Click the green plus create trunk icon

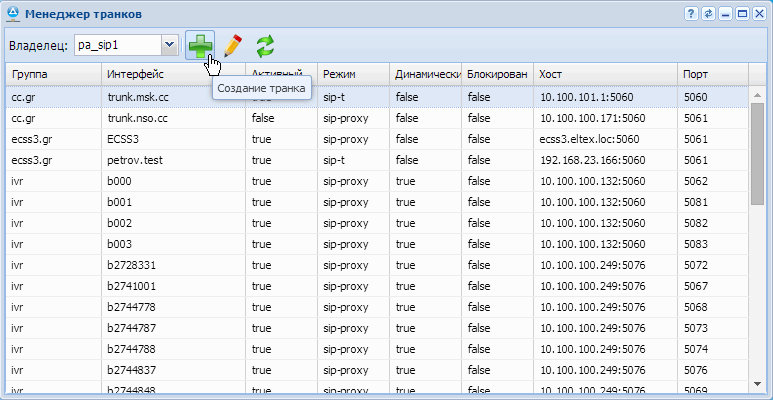(x=200, y=46)
